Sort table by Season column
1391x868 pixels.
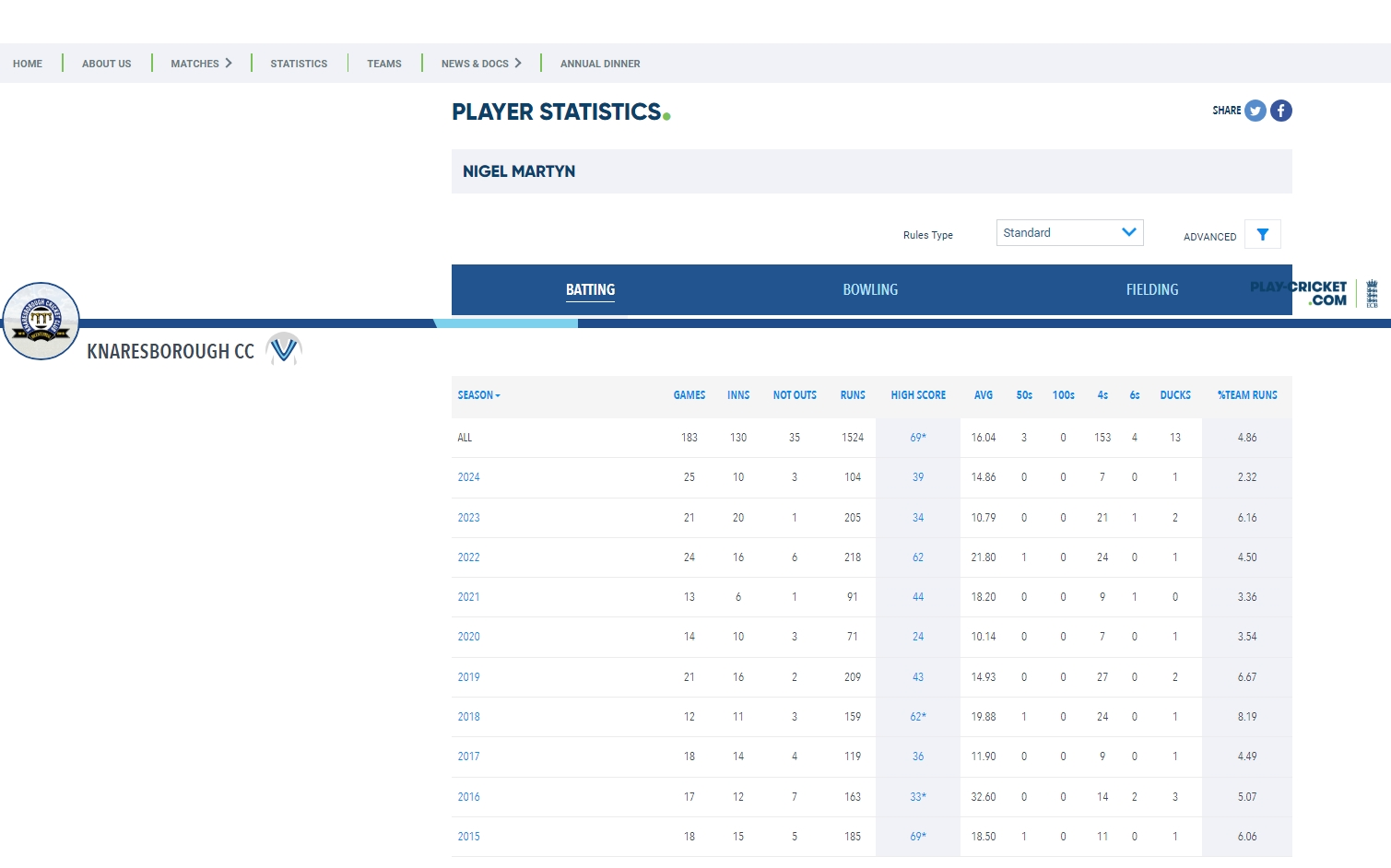478,395
